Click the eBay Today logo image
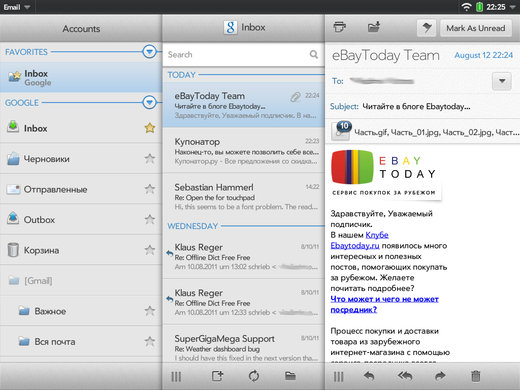Screen dimensions: 520x390 [x=385, y=174]
